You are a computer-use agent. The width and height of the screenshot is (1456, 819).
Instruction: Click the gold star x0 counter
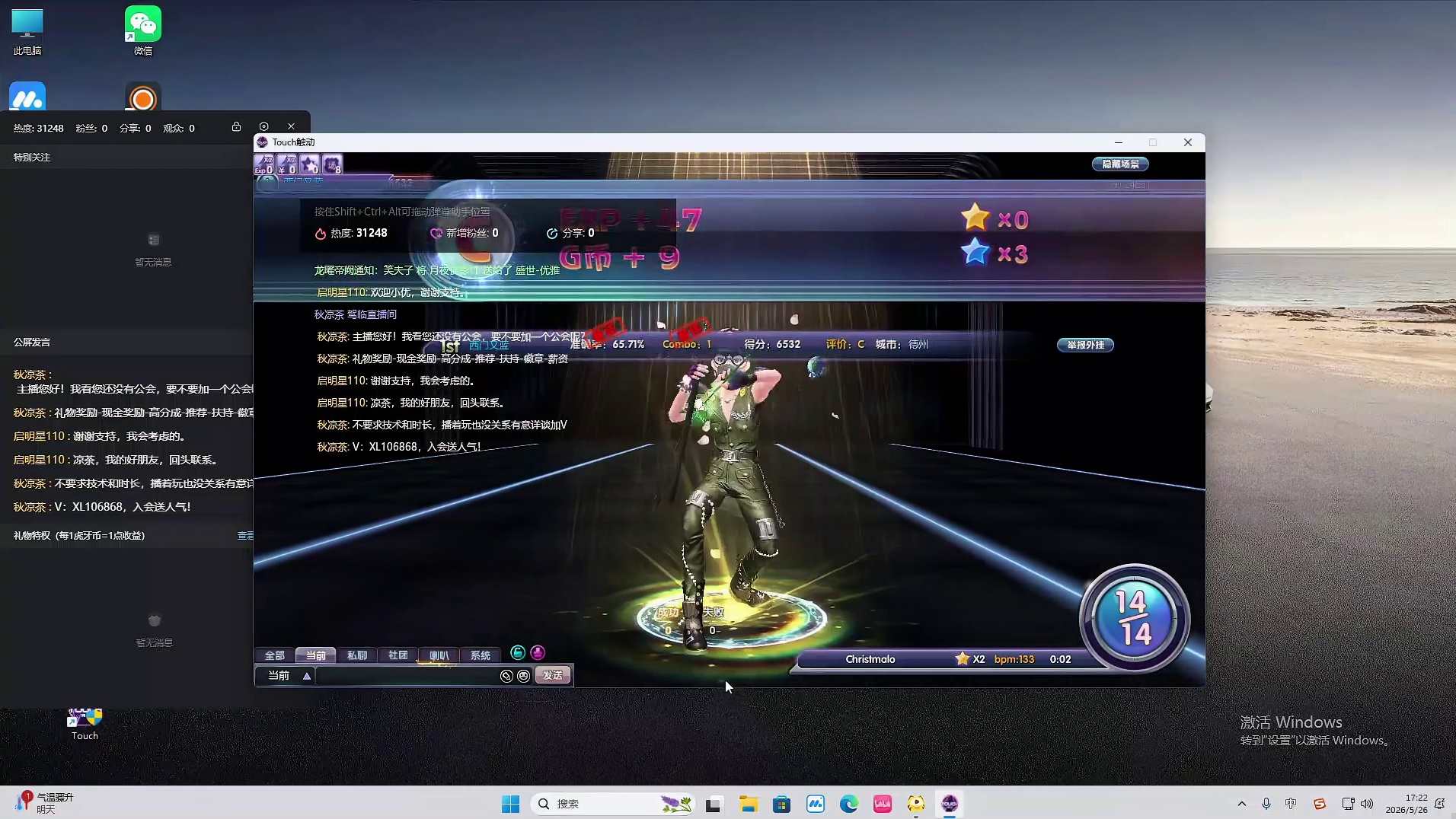[x=995, y=218]
